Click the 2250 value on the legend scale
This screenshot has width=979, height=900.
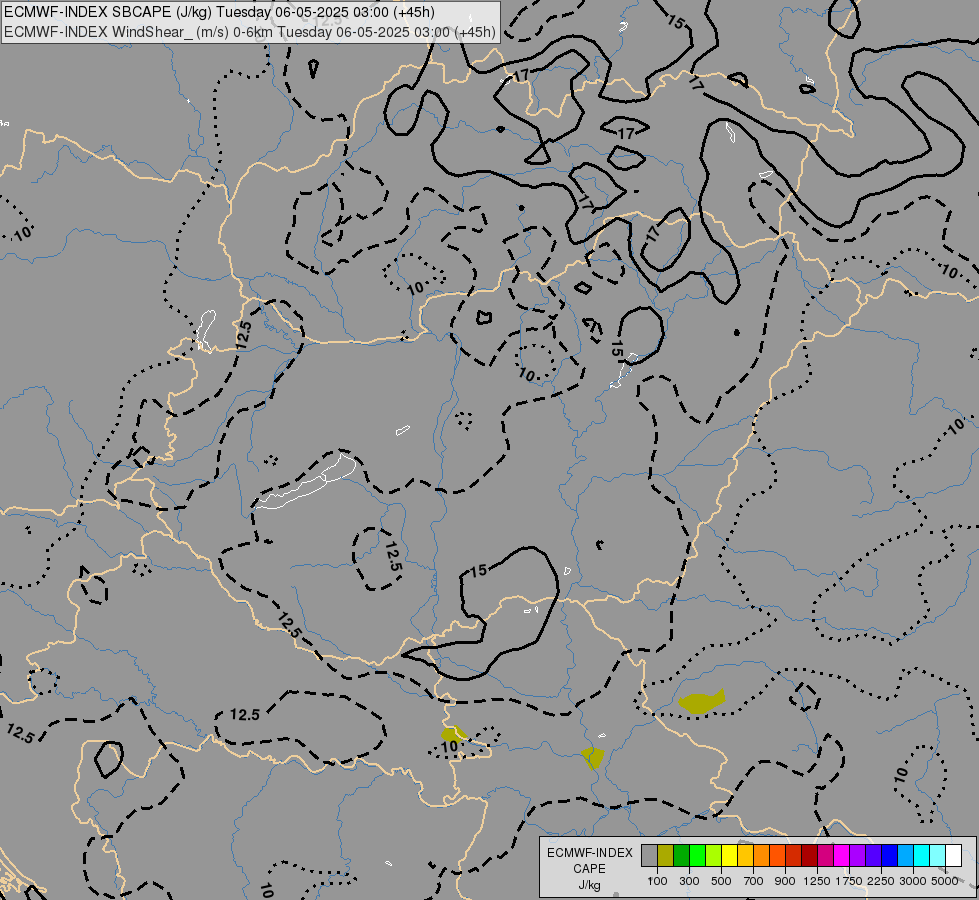(x=881, y=881)
